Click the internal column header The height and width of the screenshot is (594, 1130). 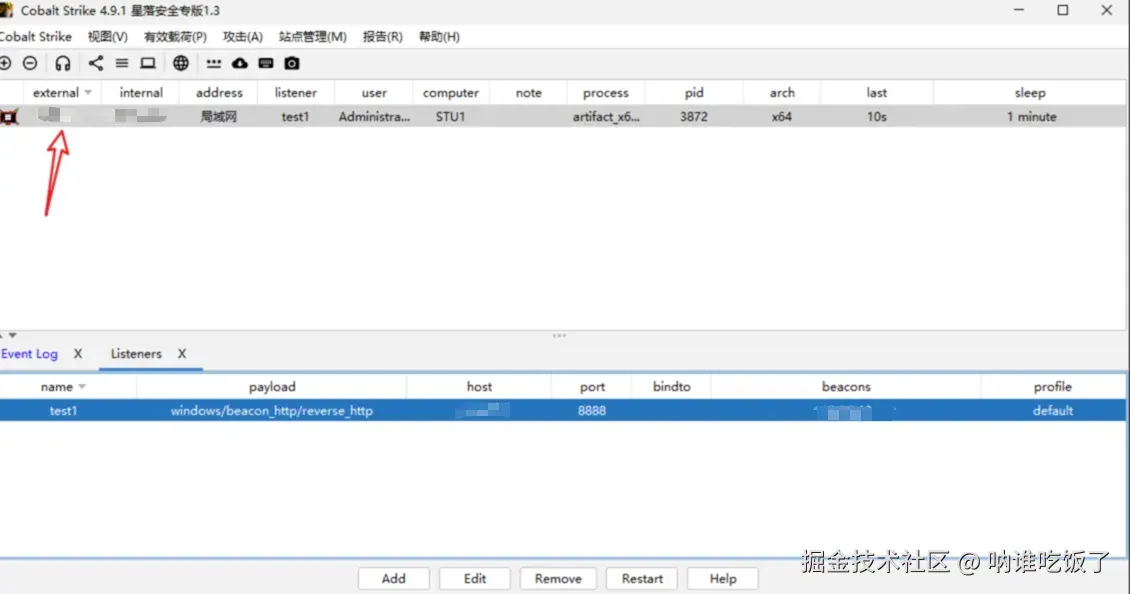[x=141, y=93]
